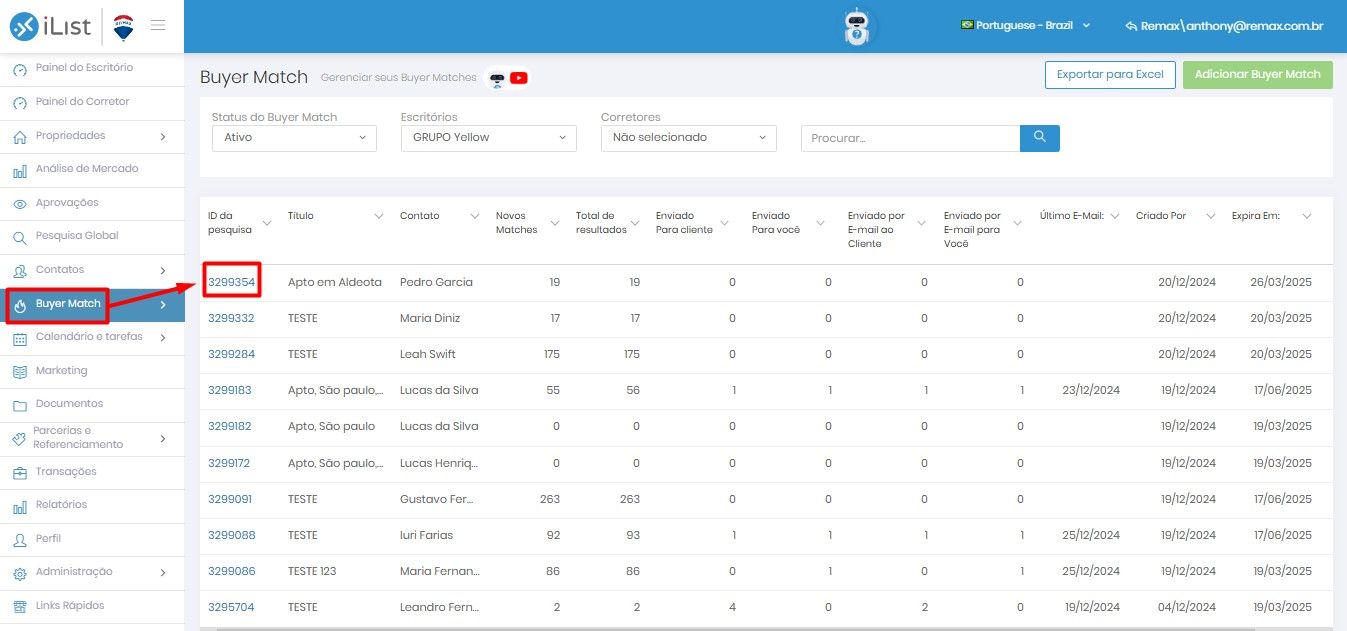1347x631 pixels.
Task: Open the Corretores Não selecionado dropdown
Action: pyautogui.click(x=688, y=138)
